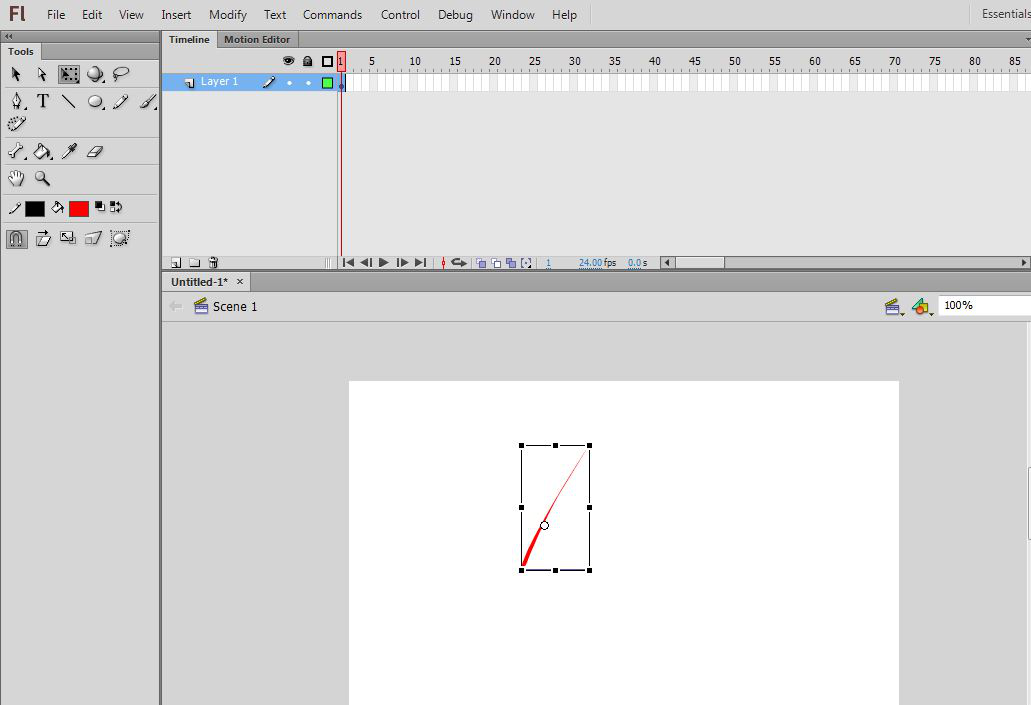The width and height of the screenshot is (1031, 705).
Task: Open the Commands menu
Action: pos(332,14)
